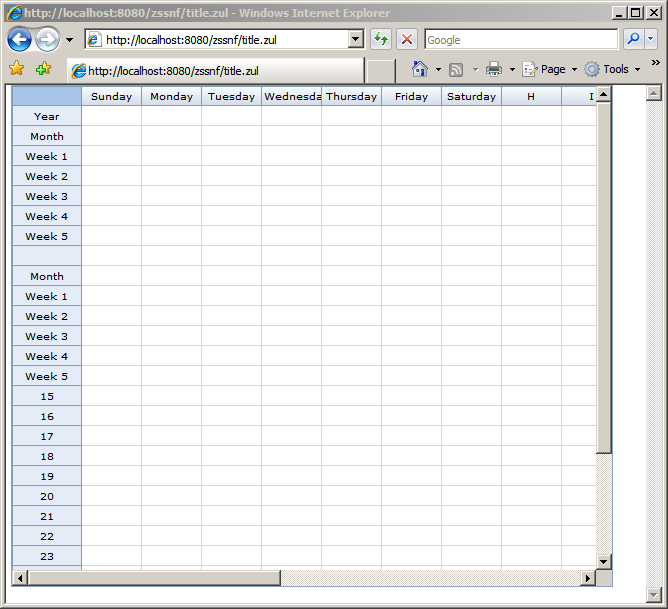Click row header 21
Viewport: 668px width, 609px height.
tap(47, 516)
